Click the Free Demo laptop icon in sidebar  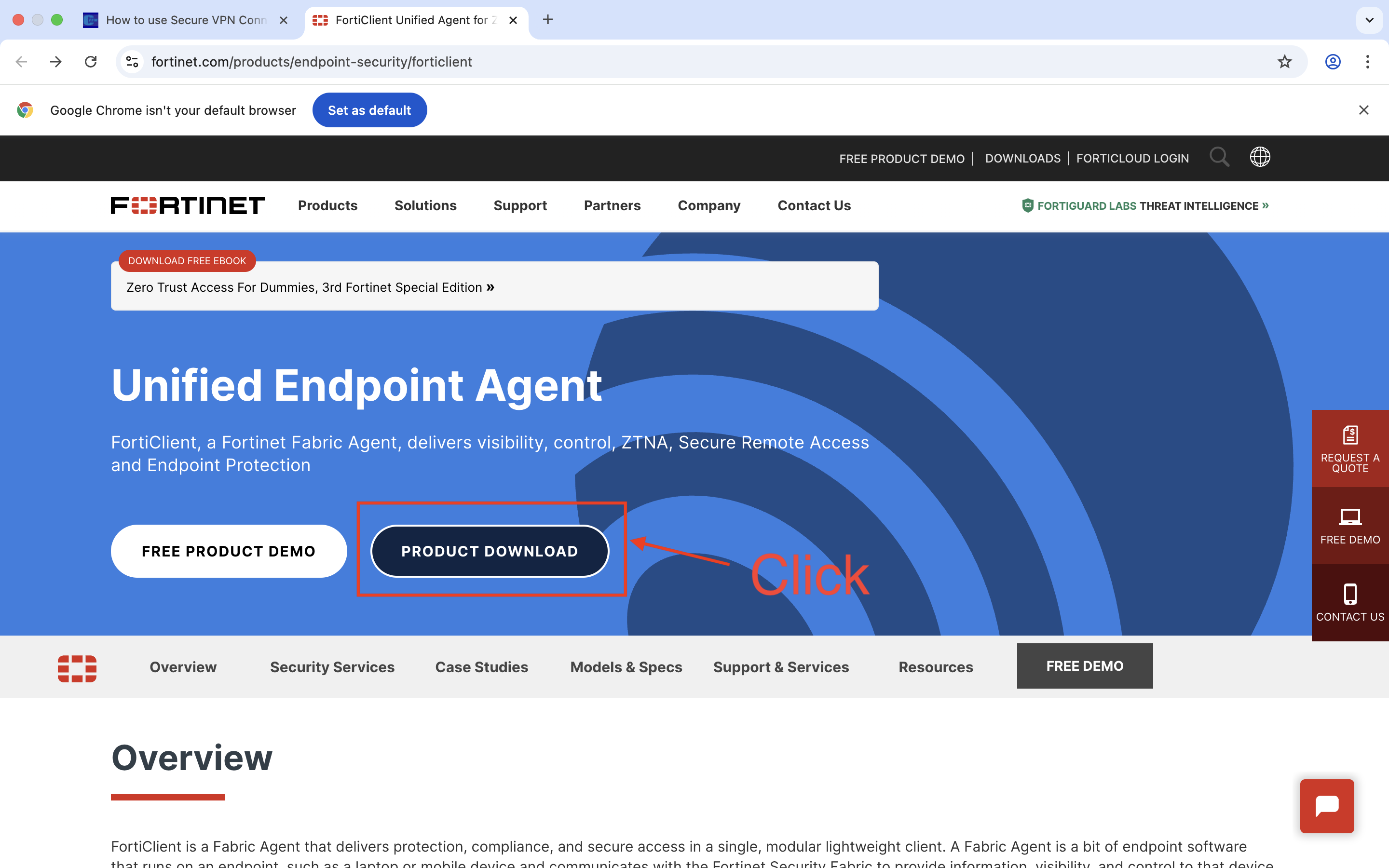coord(1350,516)
